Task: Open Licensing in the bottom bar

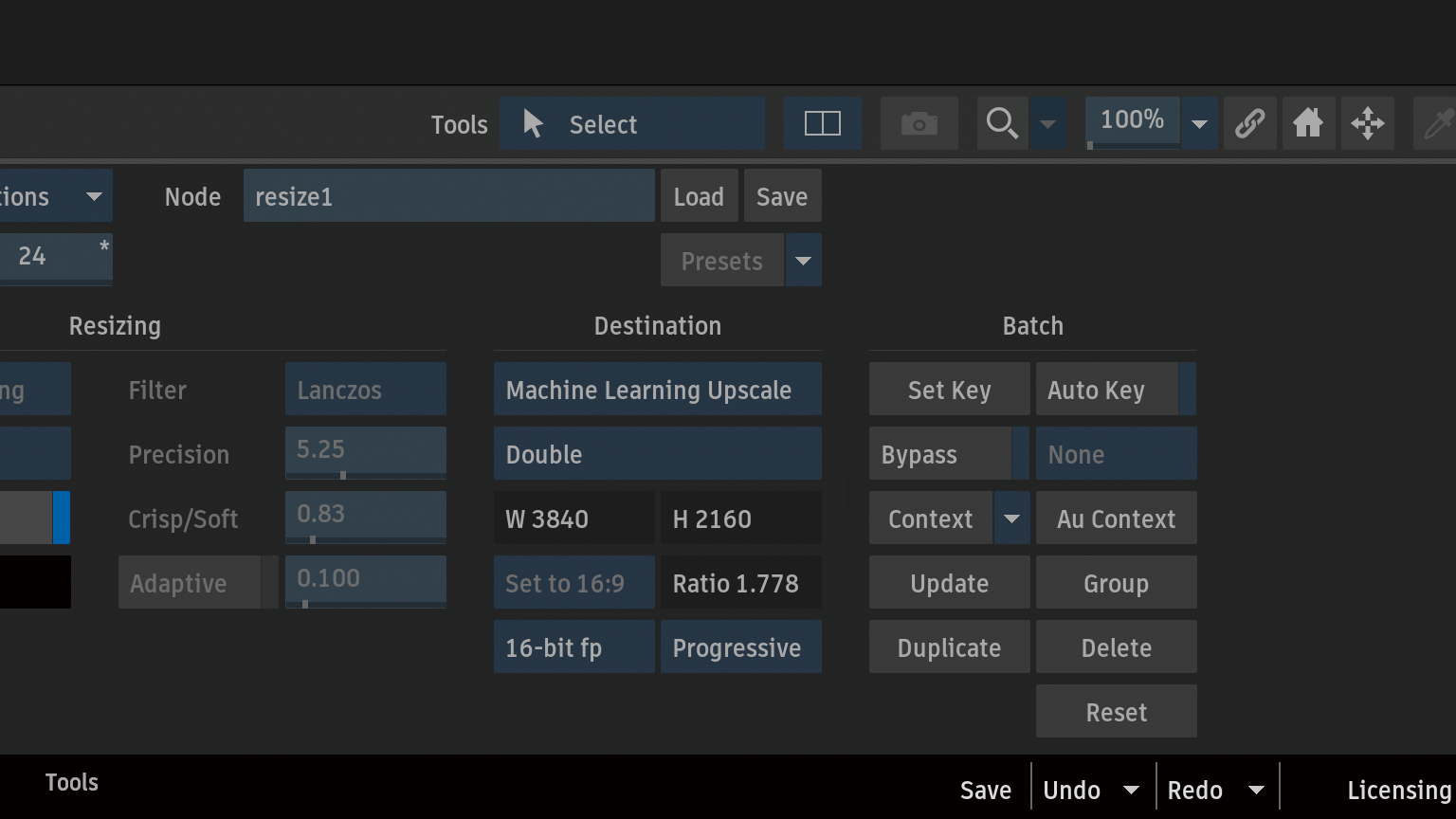Action: point(1398,790)
